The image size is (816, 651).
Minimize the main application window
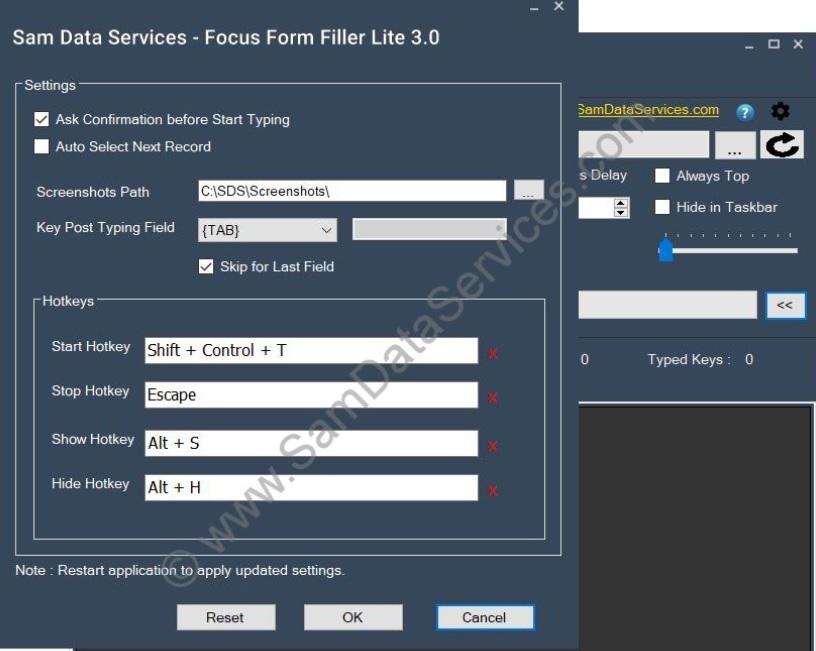749,46
